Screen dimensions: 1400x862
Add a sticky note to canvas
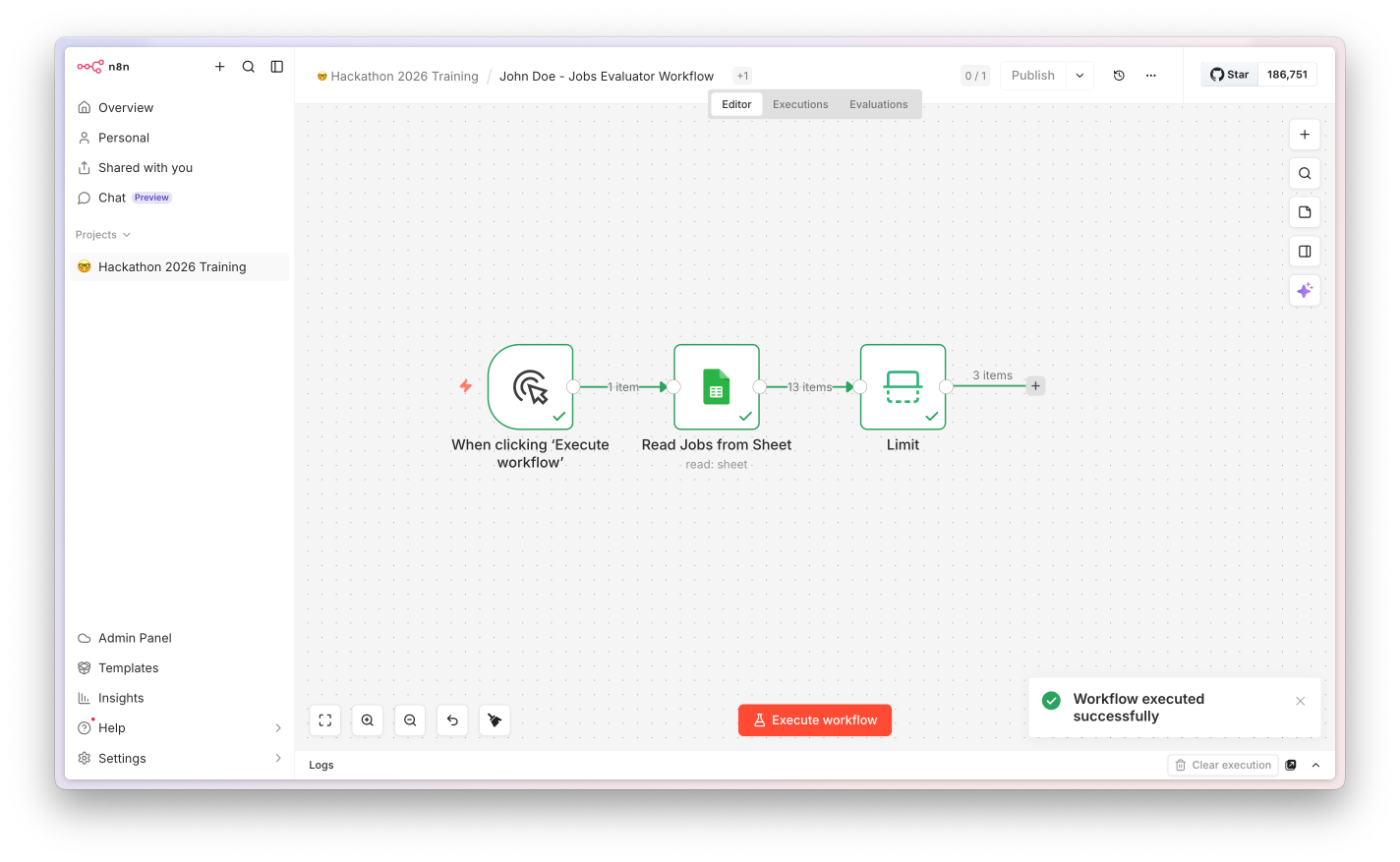1305,212
